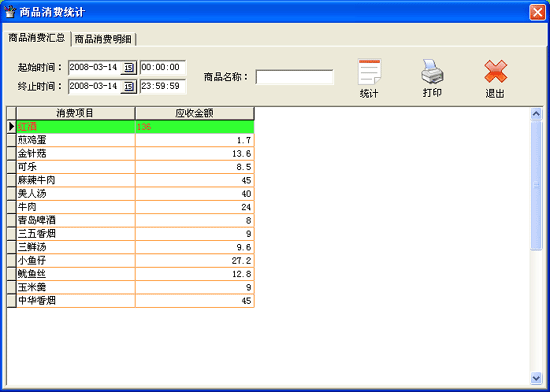Switch to the 商品消费汇总 tab

coord(36,38)
